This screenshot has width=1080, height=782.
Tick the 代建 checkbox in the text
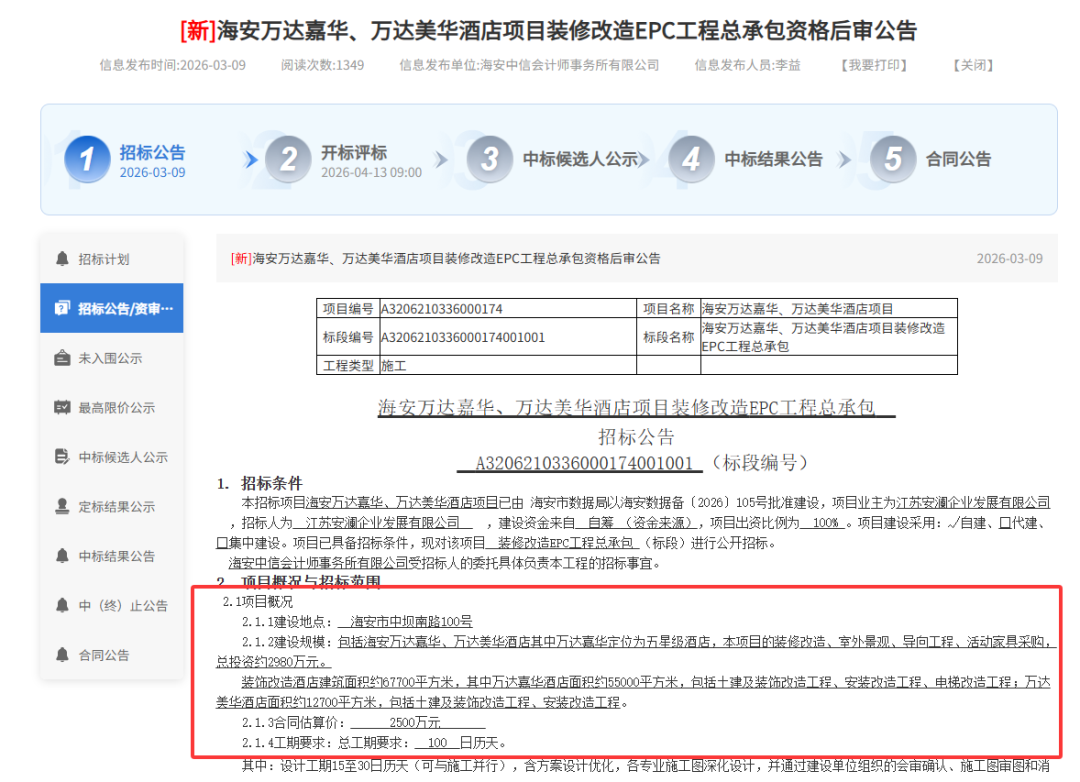(1003, 523)
